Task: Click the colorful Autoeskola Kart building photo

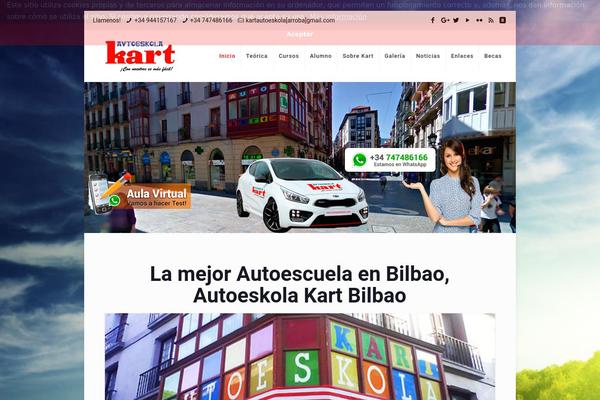Action: pyautogui.click(x=300, y=357)
